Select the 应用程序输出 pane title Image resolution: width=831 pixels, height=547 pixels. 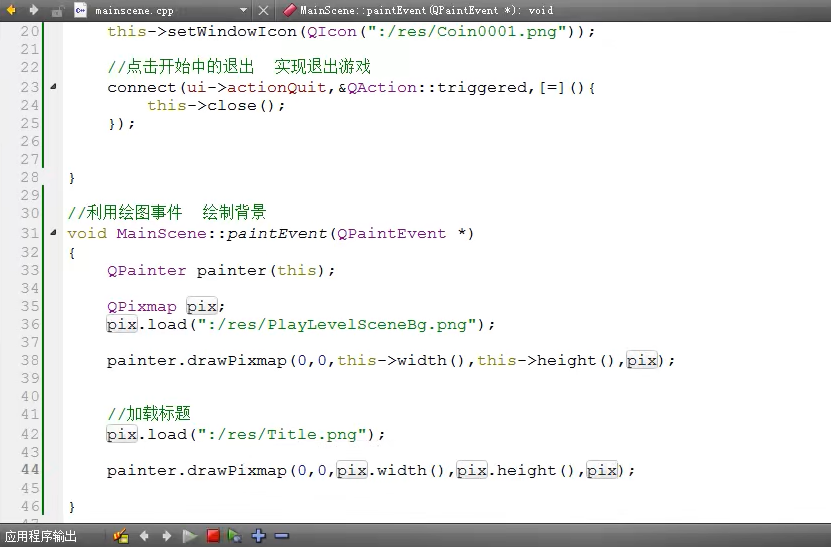[41, 536]
